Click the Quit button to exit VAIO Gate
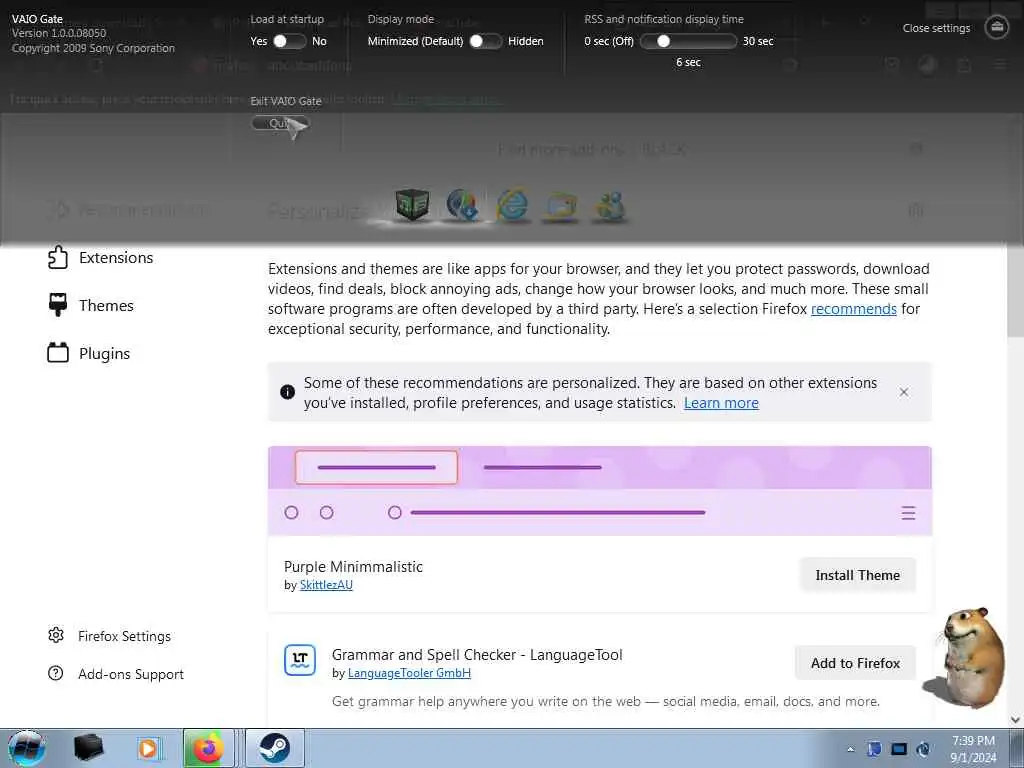 (x=280, y=123)
